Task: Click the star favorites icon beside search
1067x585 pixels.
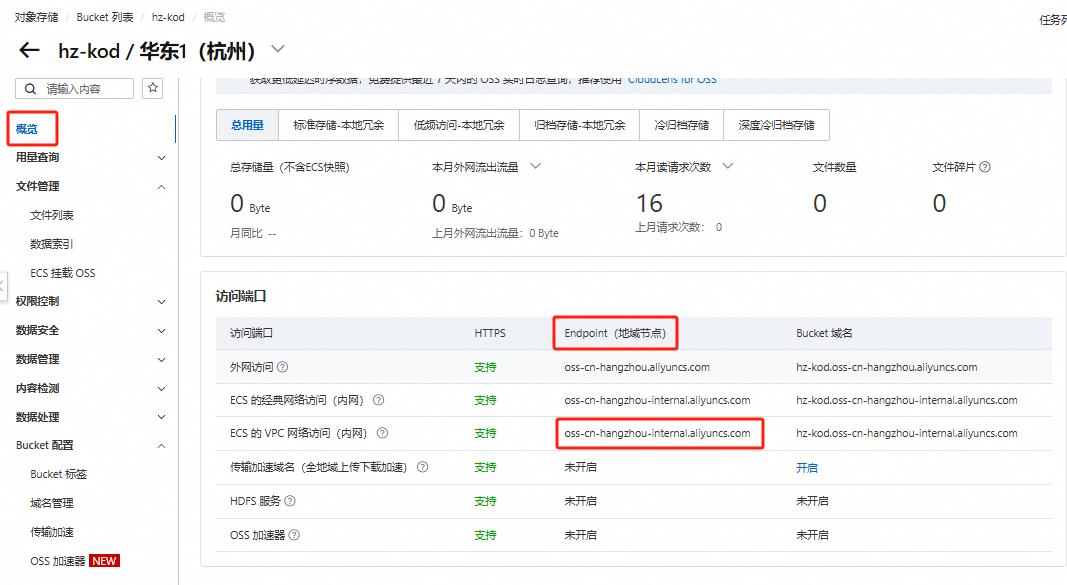Action: click(152, 88)
